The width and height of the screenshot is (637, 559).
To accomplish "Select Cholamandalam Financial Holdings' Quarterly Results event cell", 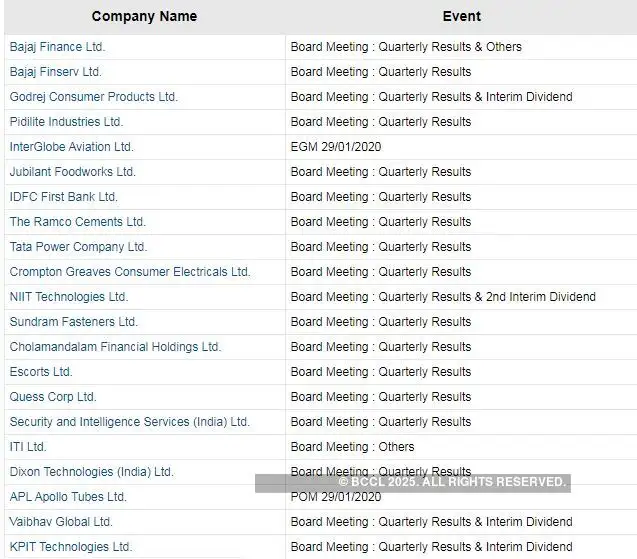I will coord(461,347).
